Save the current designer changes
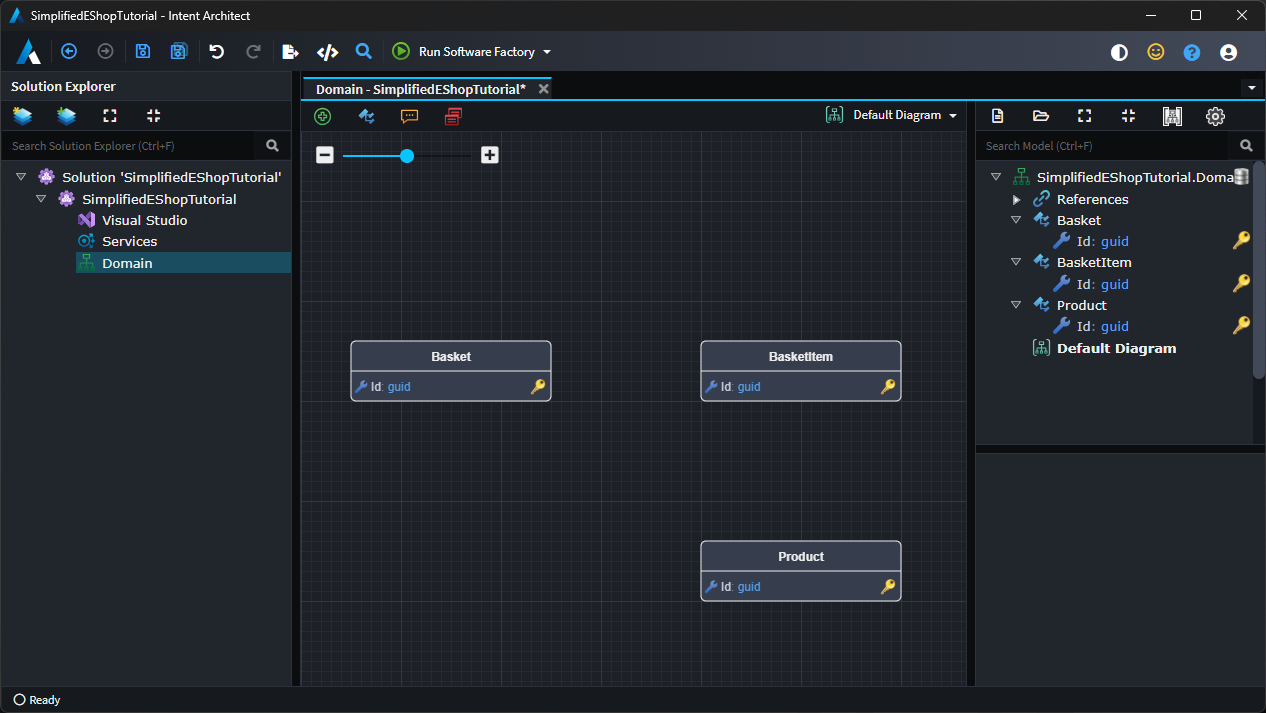 click(x=143, y=51)
